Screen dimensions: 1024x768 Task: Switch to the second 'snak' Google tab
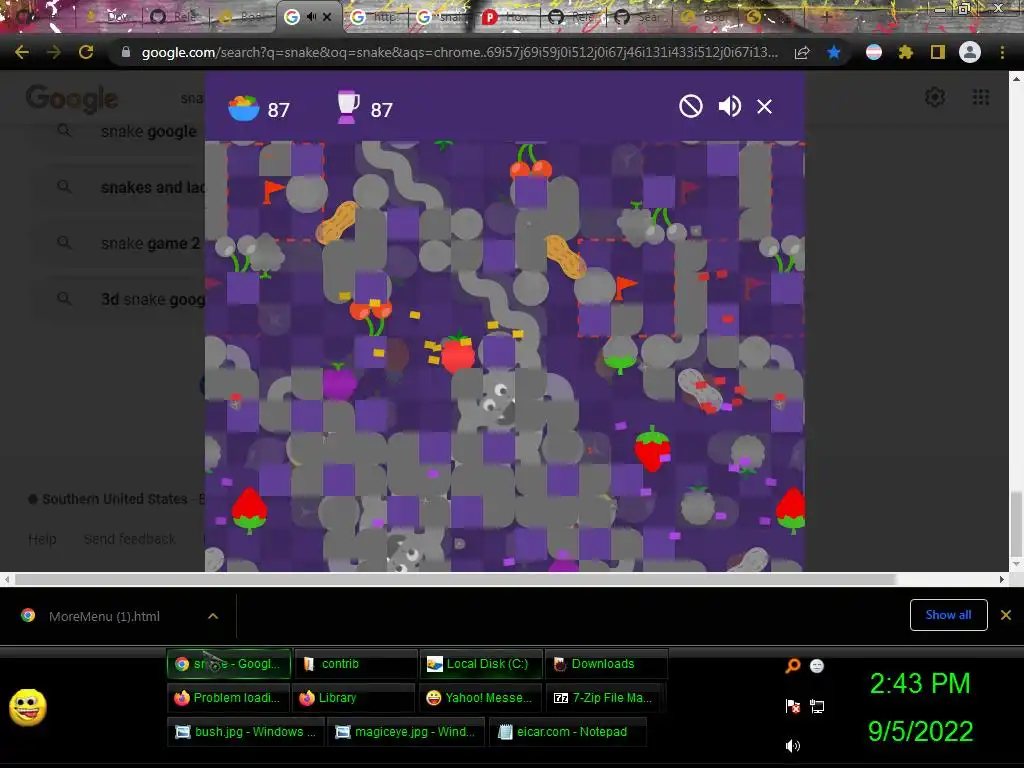tap(441, 17)
